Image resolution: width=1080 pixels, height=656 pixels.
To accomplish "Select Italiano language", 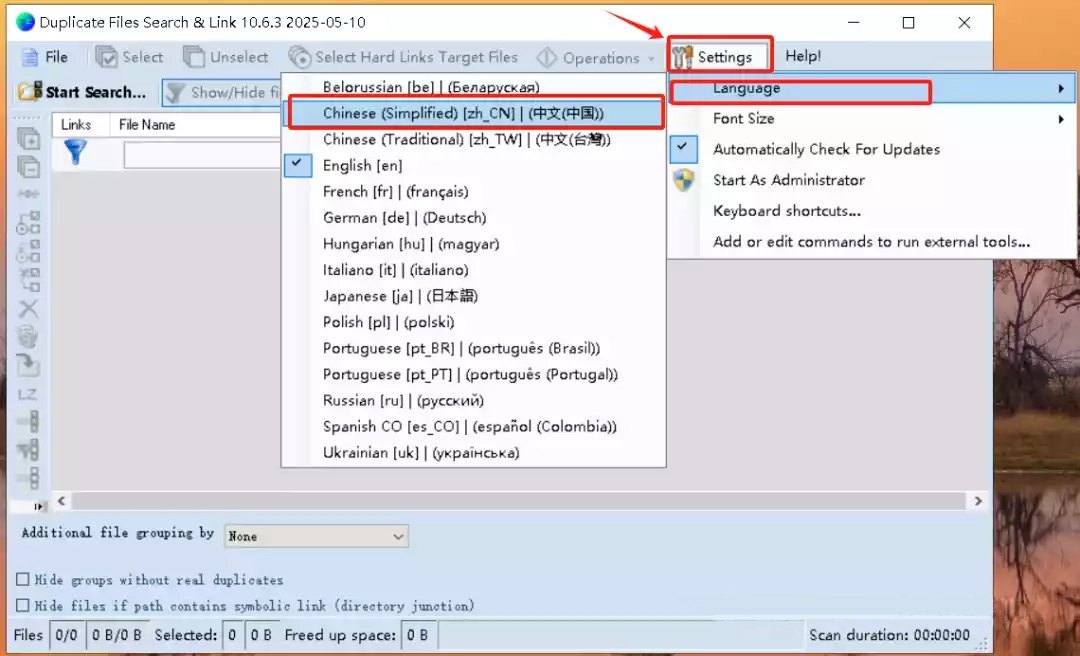I will (x=474, y=270).
